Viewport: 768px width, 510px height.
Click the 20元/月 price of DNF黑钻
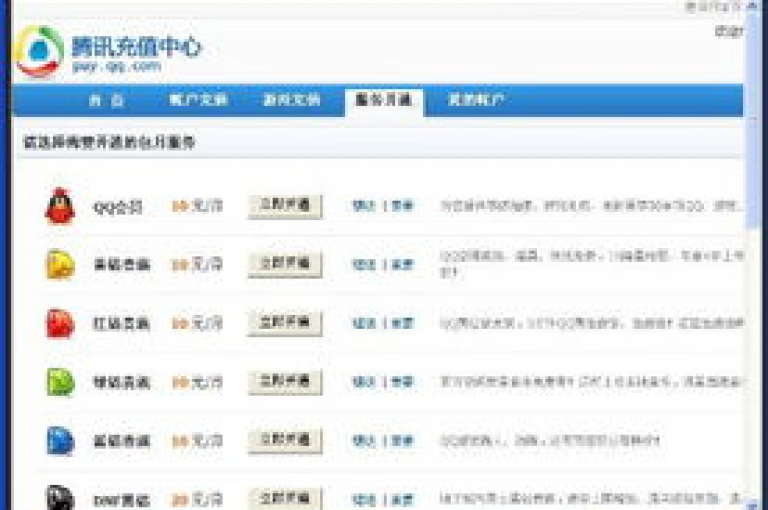coord(197,500)
